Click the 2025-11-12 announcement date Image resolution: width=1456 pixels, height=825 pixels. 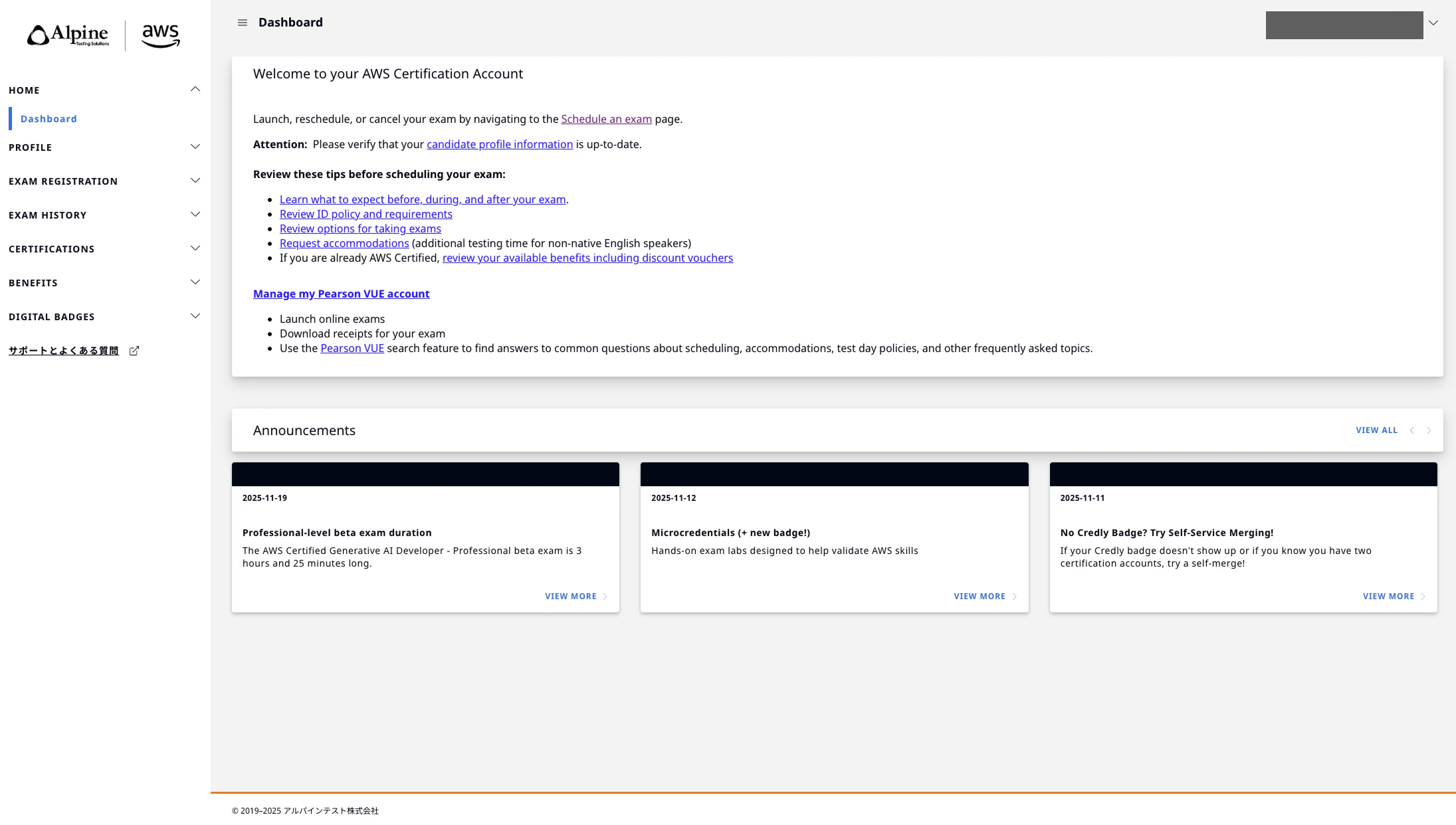[x=674, y=498]
